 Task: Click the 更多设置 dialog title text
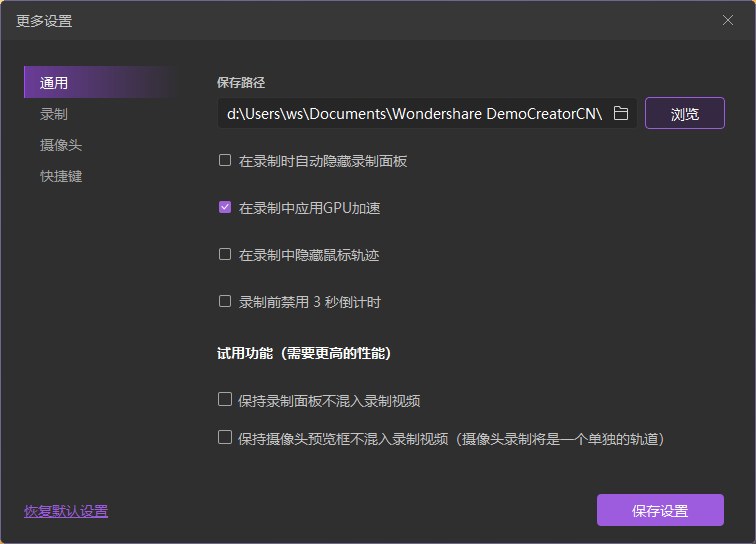click(44, 21)
